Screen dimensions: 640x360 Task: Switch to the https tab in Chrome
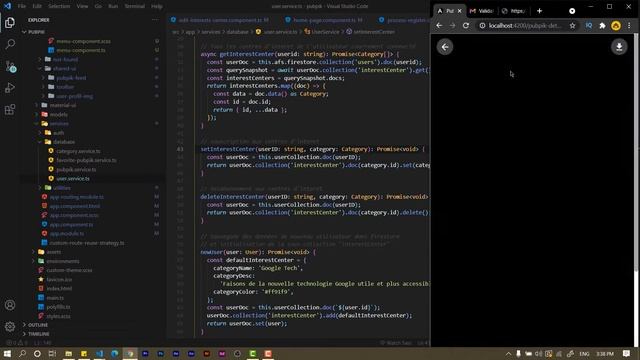pos(514,11)
